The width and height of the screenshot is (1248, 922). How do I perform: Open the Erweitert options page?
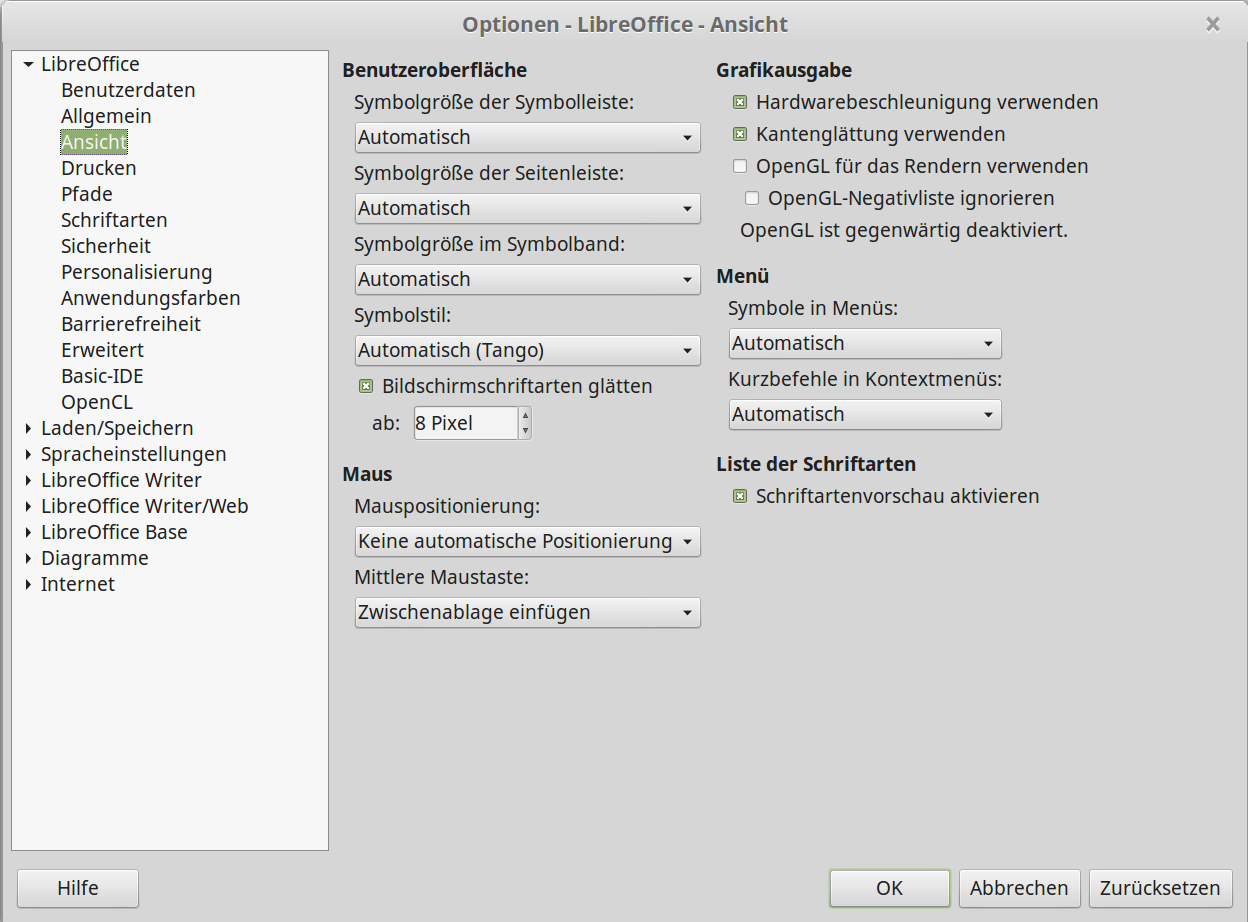[x=102, y=350]
